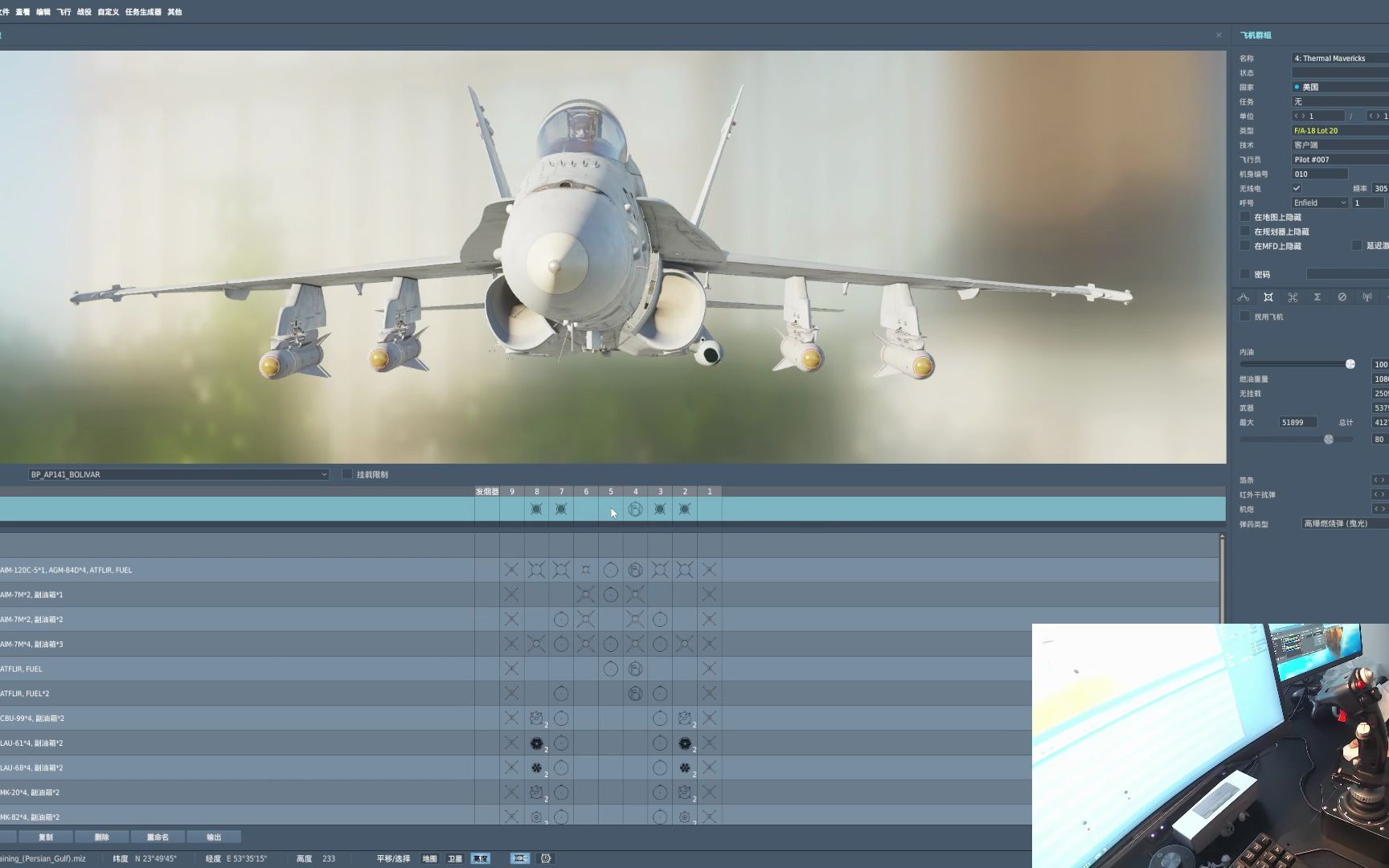Open the 任务生成器 menu
Viewport: 1389px width, 868px height.
[143, 12]
